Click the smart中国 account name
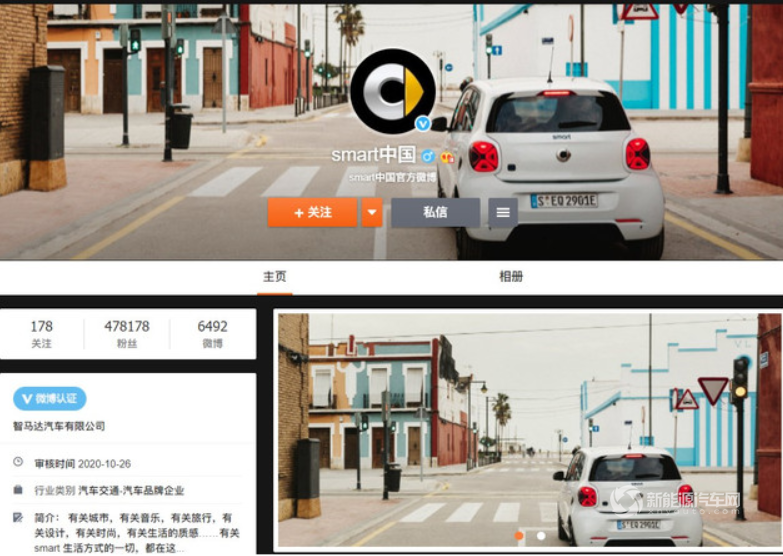Image resolution: width=783 pixels, height=556 pixels. pos(374,155)
